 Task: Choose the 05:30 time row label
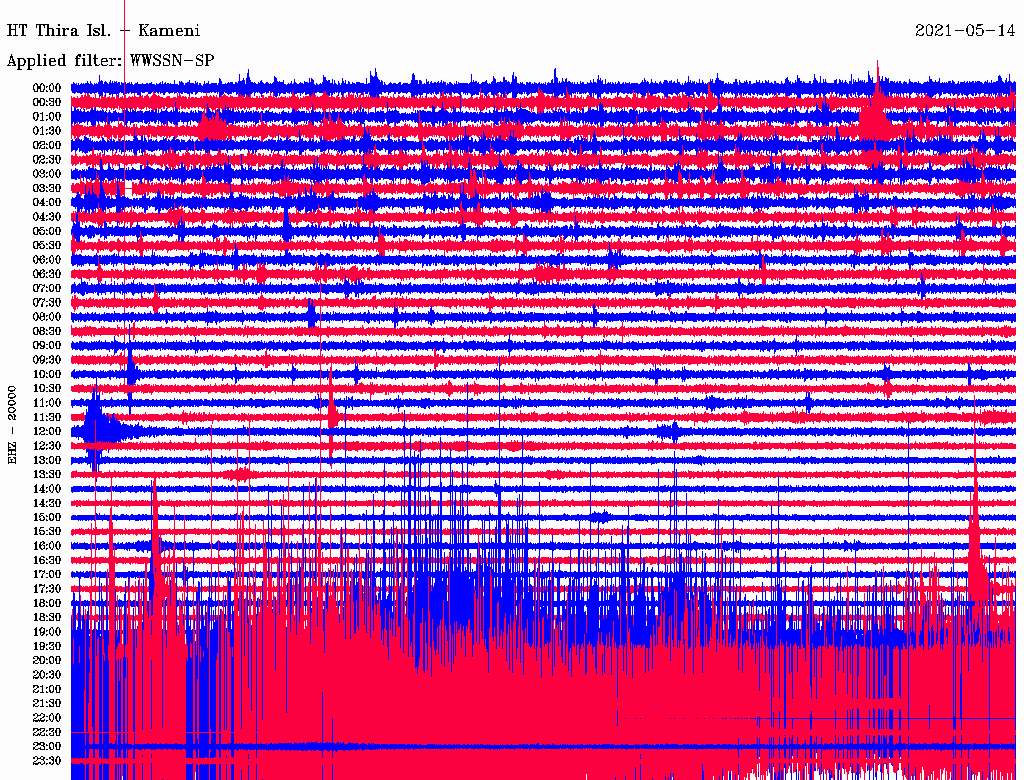point(47,245)
